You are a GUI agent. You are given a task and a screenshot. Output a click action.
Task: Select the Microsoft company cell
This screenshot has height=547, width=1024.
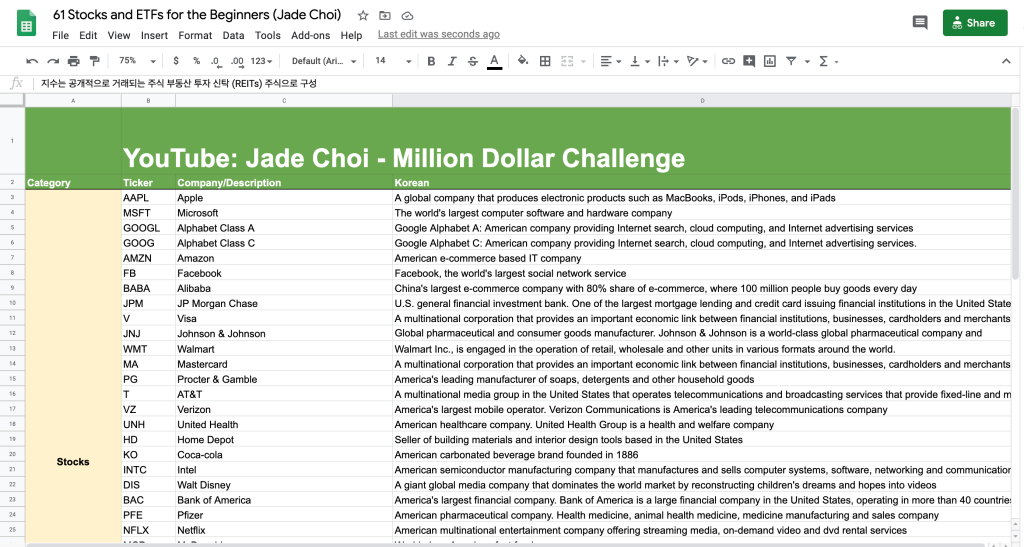pos(284,213)
